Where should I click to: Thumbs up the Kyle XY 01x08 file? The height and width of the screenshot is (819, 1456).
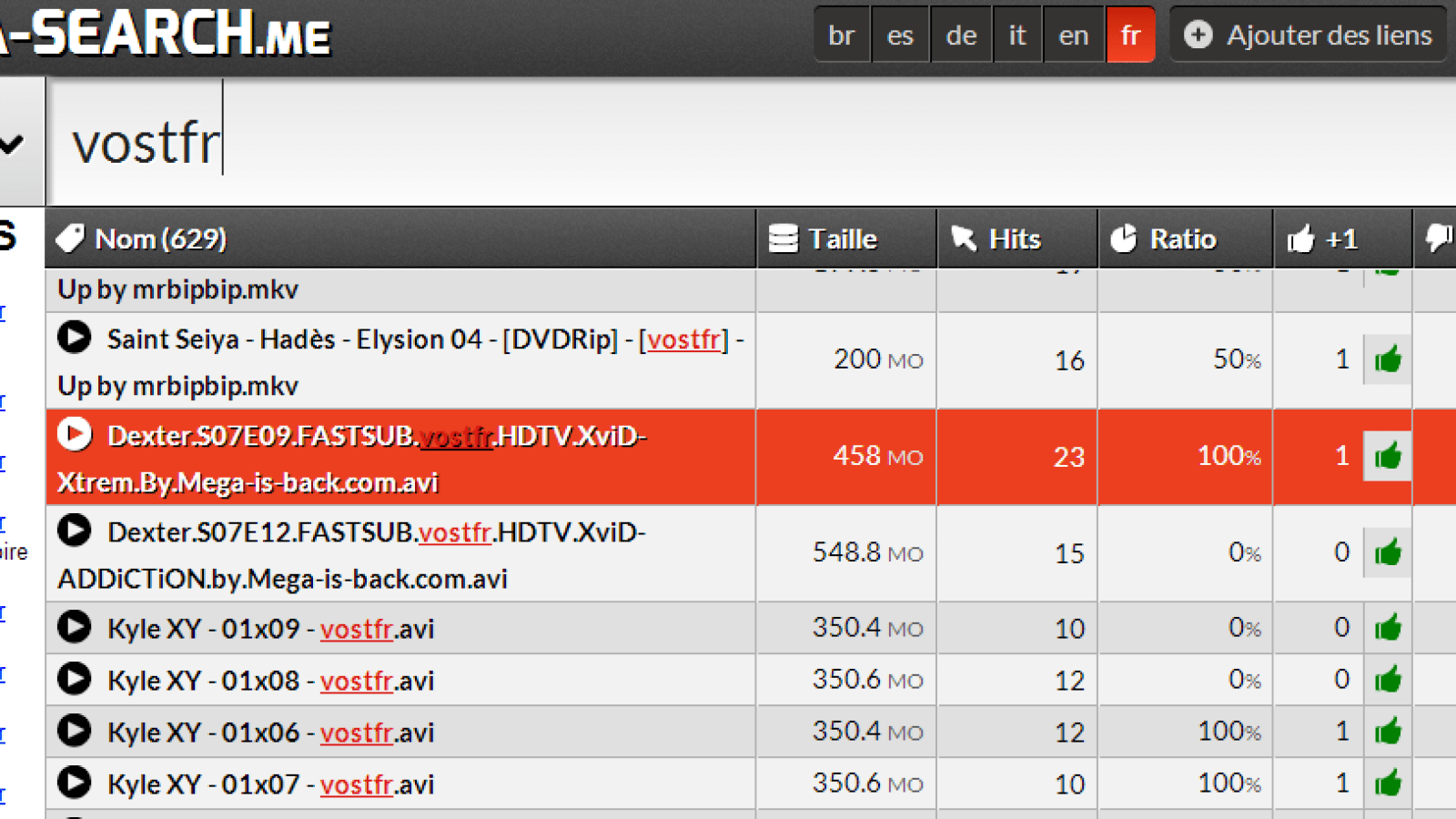(1388, 680)
